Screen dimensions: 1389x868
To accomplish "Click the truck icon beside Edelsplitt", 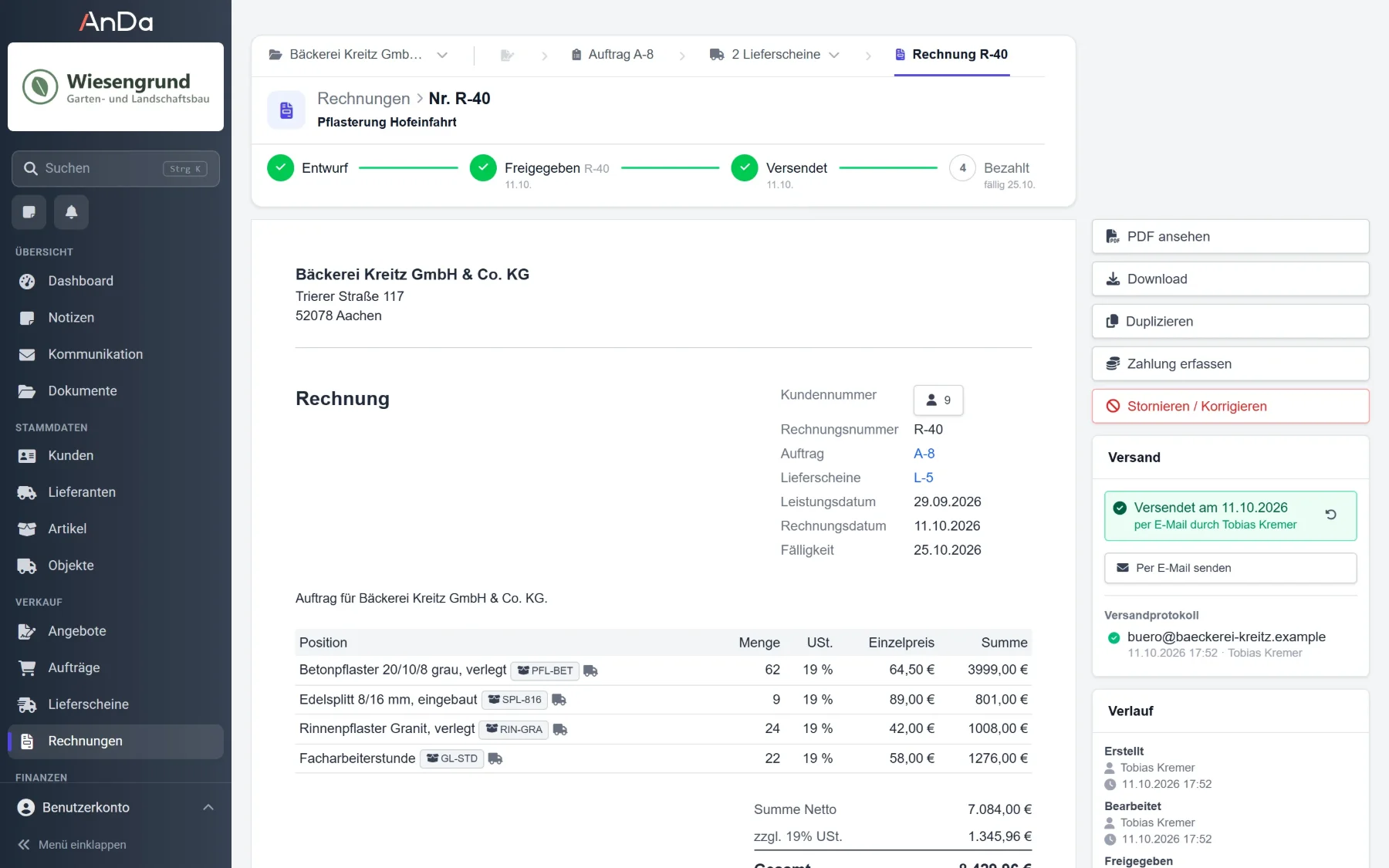I will click(x=559, y=700).
